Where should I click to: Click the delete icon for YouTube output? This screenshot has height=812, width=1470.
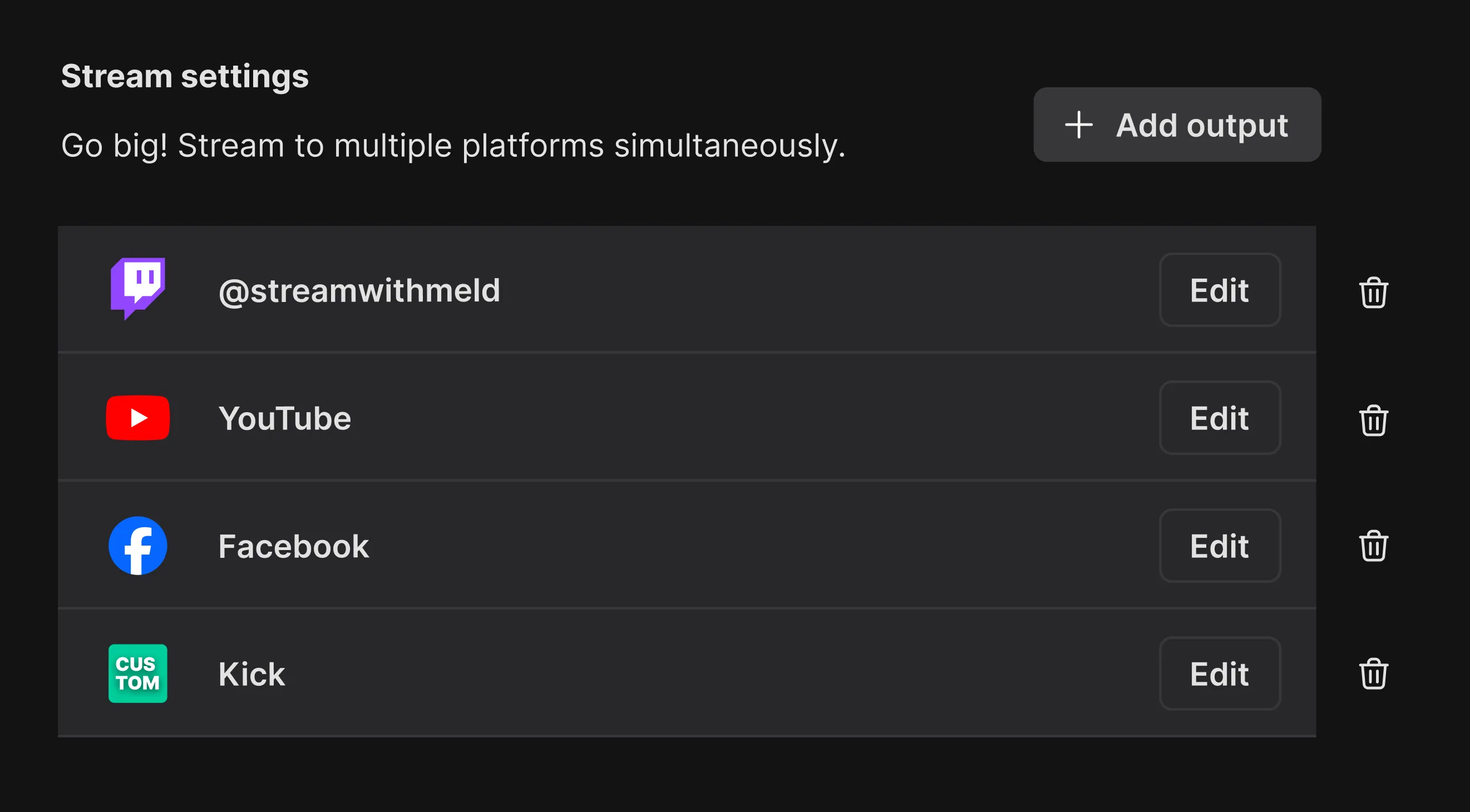1373,418
